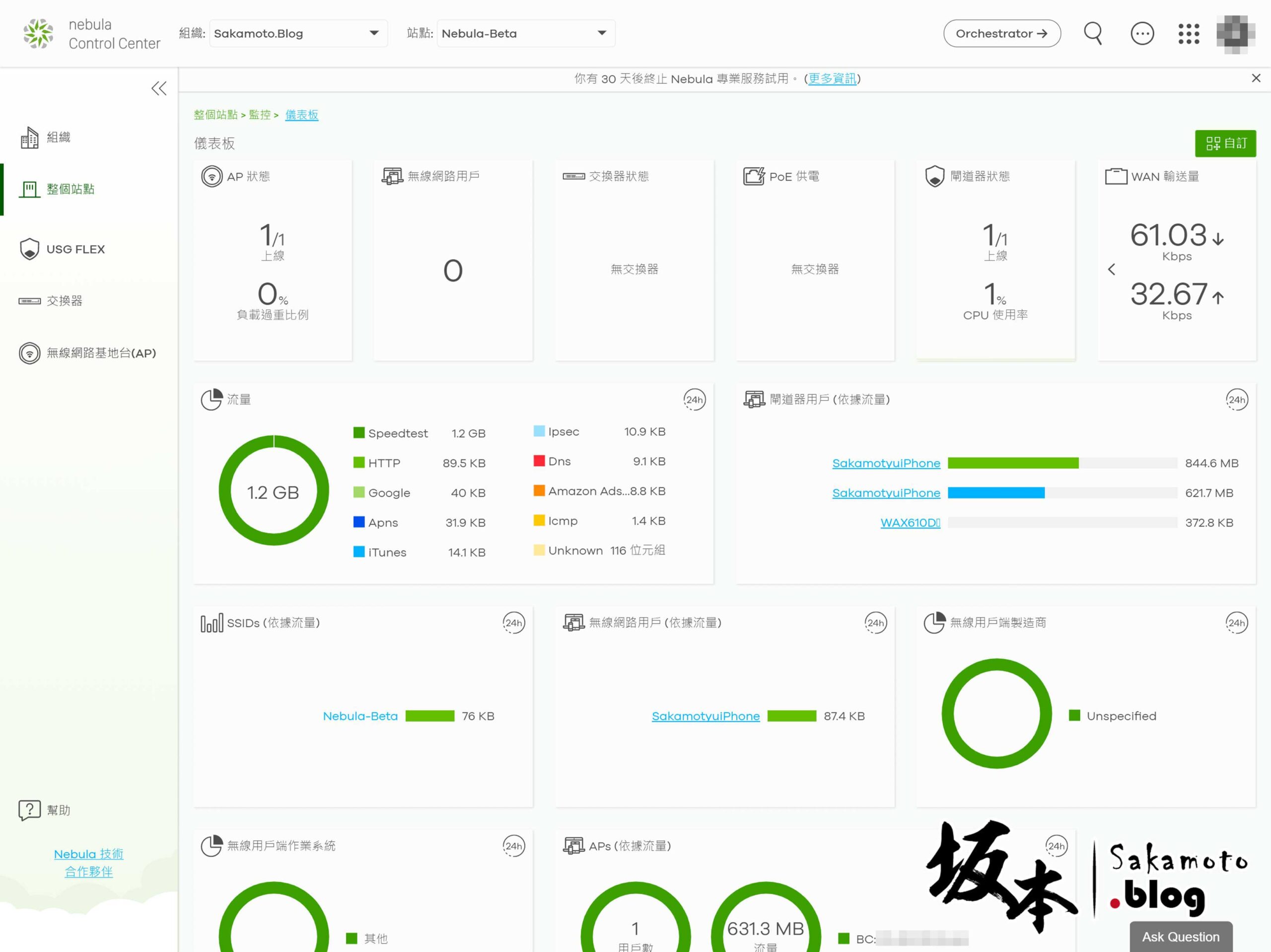The height and width of the screenshot is (952, 1271).
Task: Open SakamotyuiPhone wireless client 87.4 KB
Action: [706, 716]
